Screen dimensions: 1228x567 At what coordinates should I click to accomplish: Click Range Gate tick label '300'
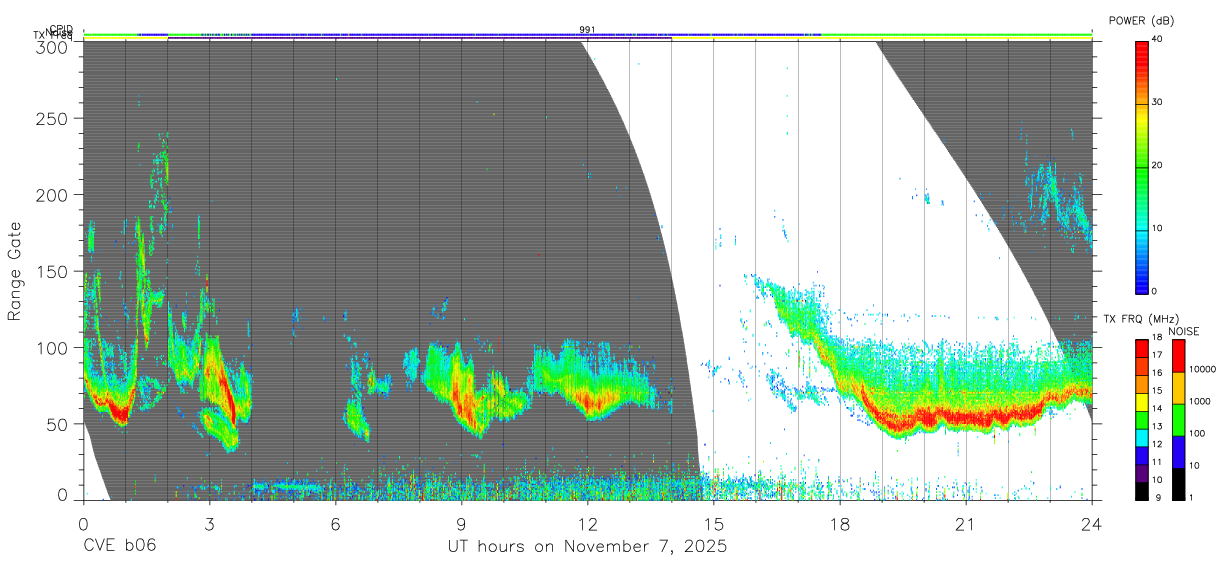tap(53, 47)
